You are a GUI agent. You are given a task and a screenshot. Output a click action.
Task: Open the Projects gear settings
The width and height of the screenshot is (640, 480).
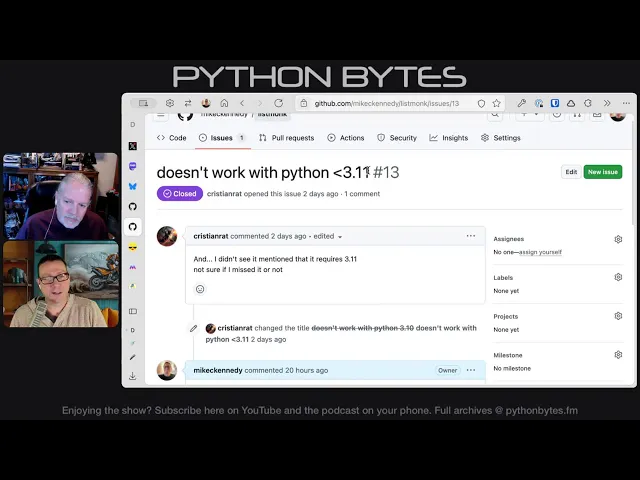click(x=618, y=316)
